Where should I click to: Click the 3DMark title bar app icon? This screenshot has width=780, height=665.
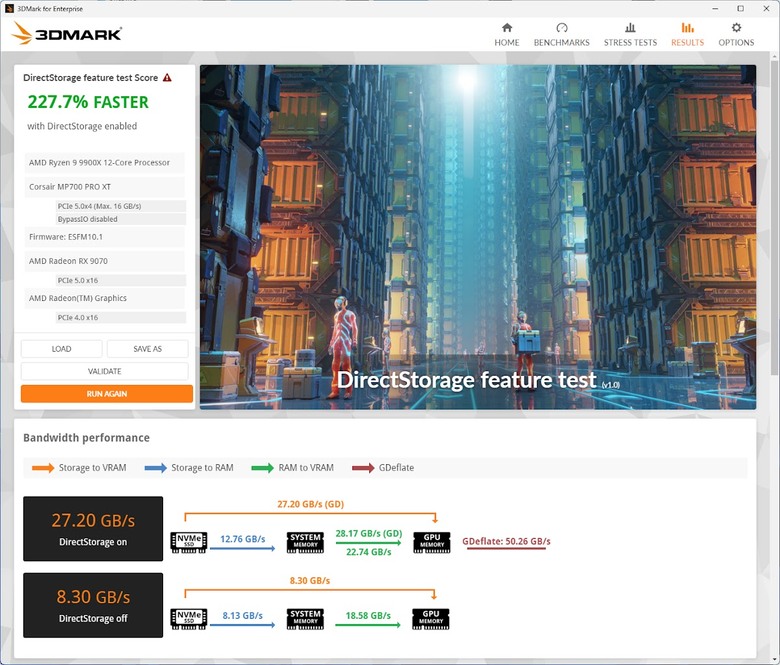(x=9, y=8)
